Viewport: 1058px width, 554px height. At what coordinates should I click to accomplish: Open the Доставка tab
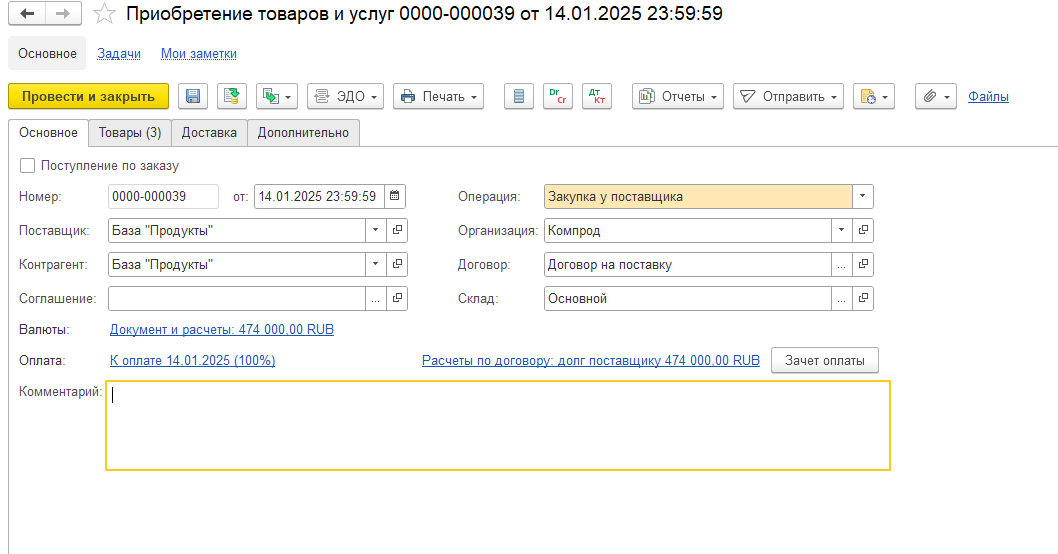[209, 132]
